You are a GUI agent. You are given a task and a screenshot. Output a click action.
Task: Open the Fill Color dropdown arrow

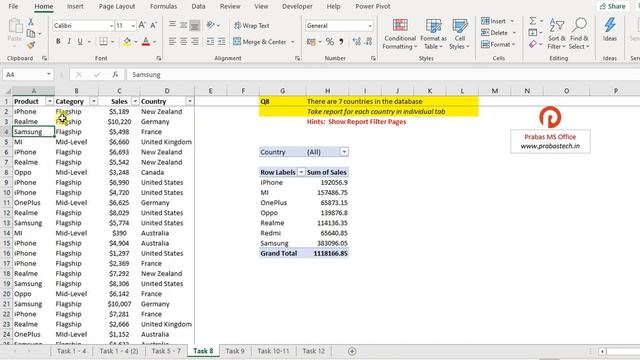(x=136, y=42)
